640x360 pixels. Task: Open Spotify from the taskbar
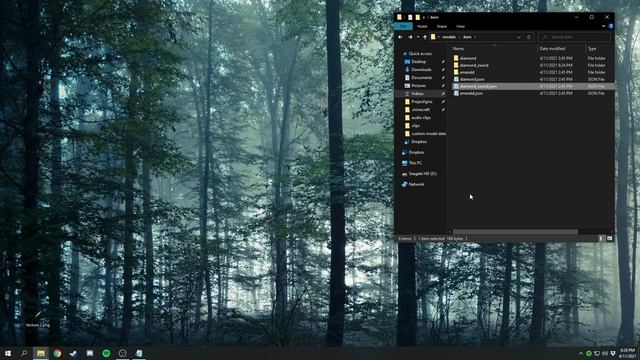[106, 353]
